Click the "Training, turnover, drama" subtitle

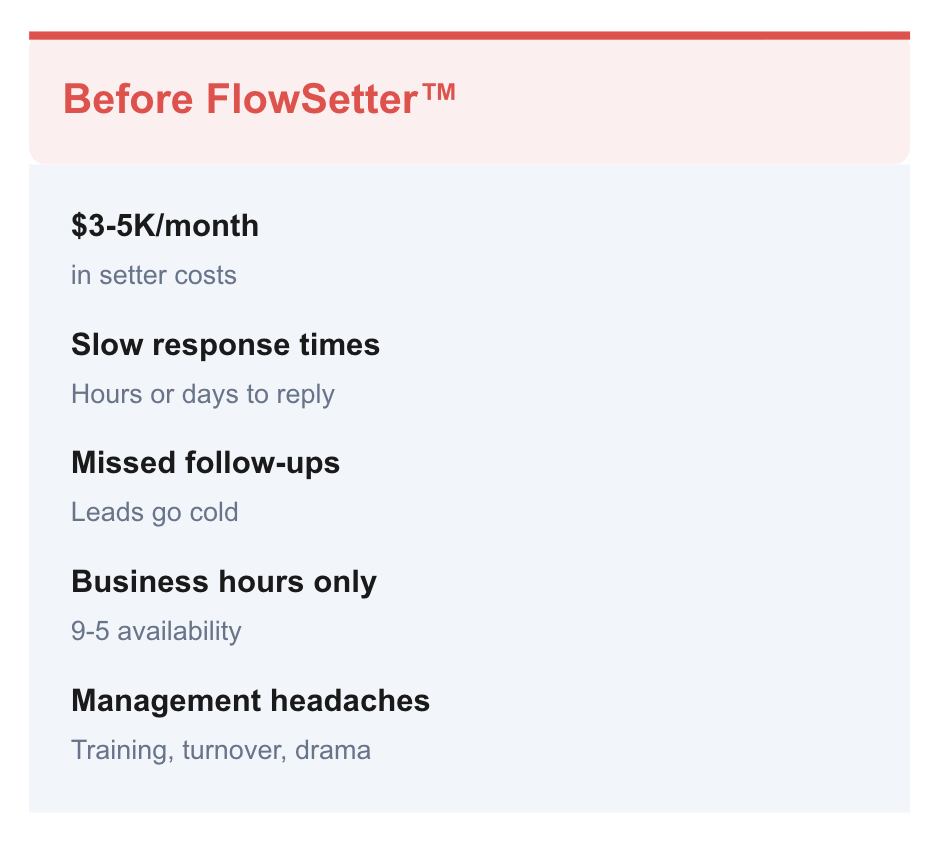pos(221,750)
